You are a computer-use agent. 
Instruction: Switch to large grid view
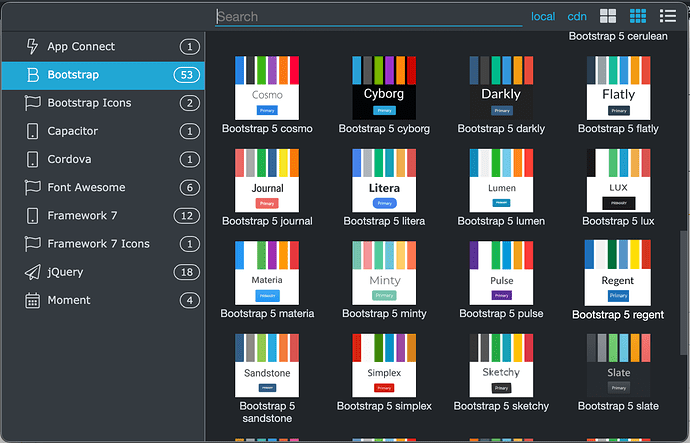pyautogui.click(x=608, y=16)
